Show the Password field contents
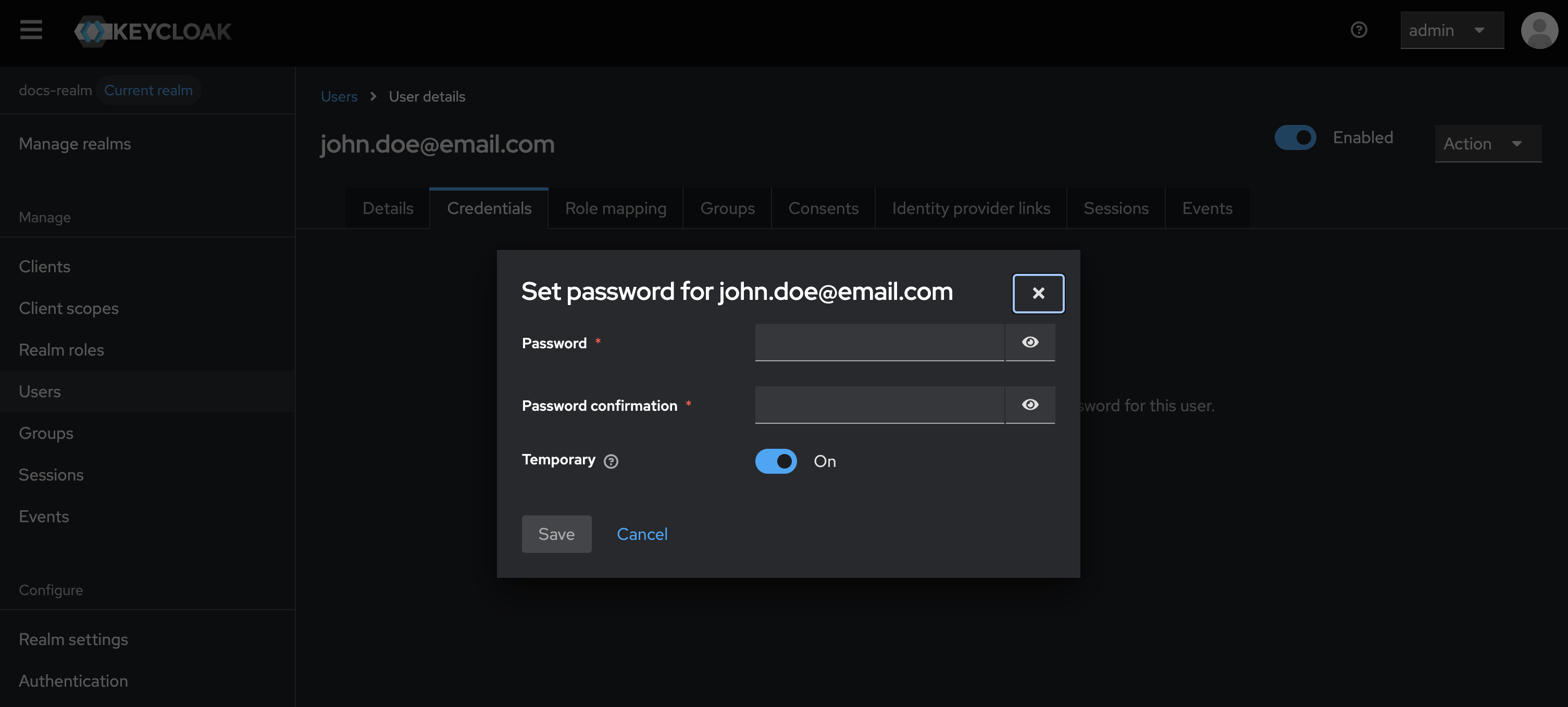The image size is (1568, 707). 1029,343
